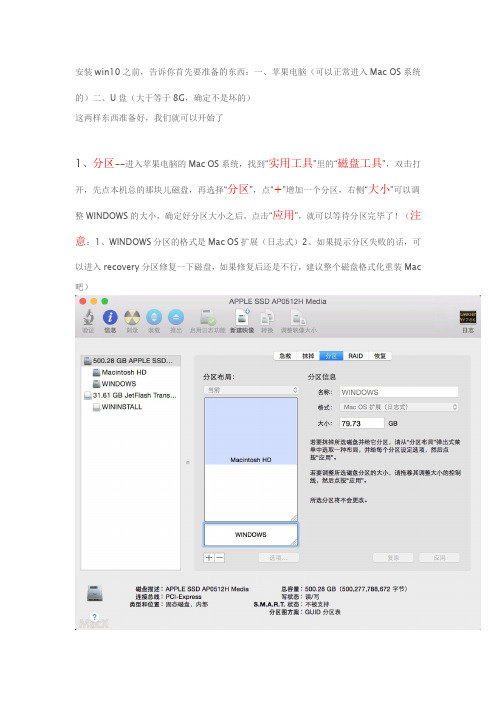Click the Verify (验证) microscope icon
This screenshot has width=496, height=702.
(88, 317)
